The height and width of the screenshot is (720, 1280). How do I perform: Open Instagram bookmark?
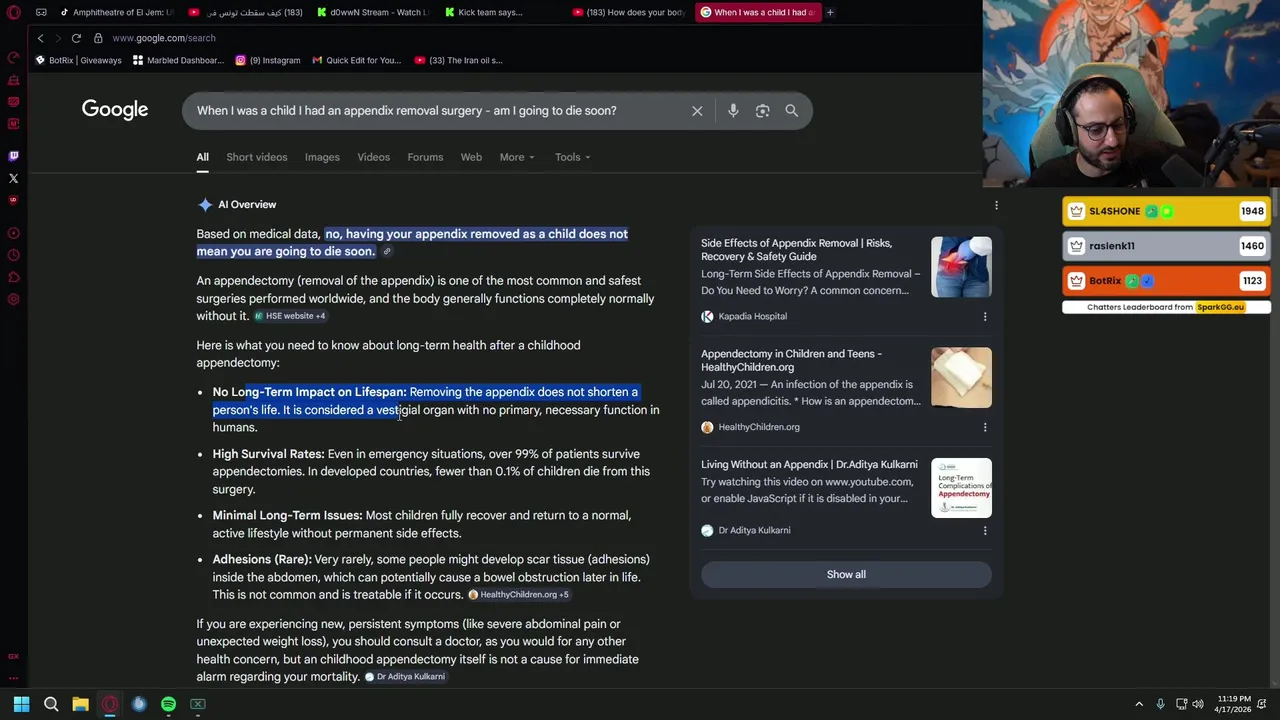point(267,60)
